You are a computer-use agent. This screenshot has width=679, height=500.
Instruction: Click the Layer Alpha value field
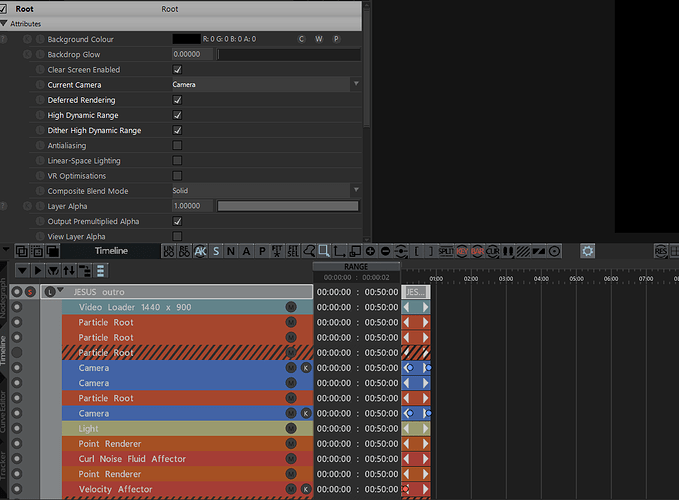(192, 206)
